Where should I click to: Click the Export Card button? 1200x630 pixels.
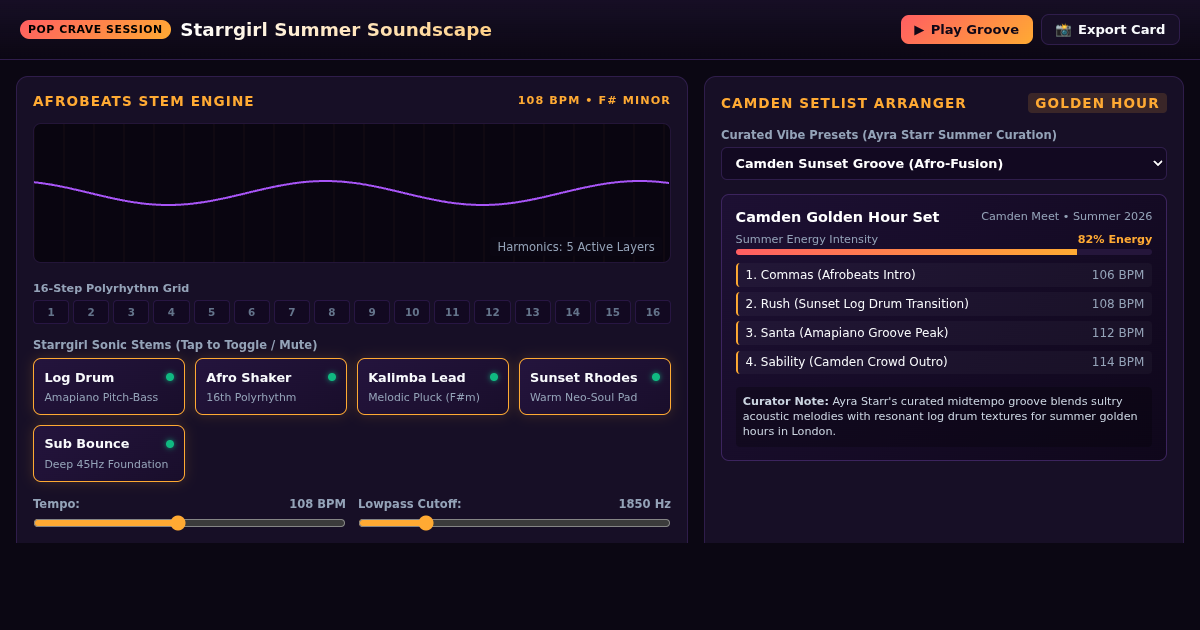[x=1110, y=29]
